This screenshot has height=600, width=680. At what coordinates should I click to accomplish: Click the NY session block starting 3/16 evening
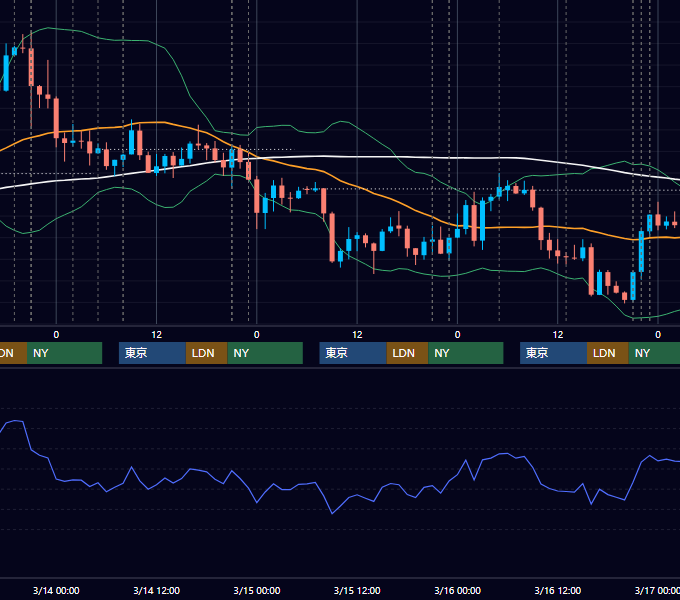point(654,353)
